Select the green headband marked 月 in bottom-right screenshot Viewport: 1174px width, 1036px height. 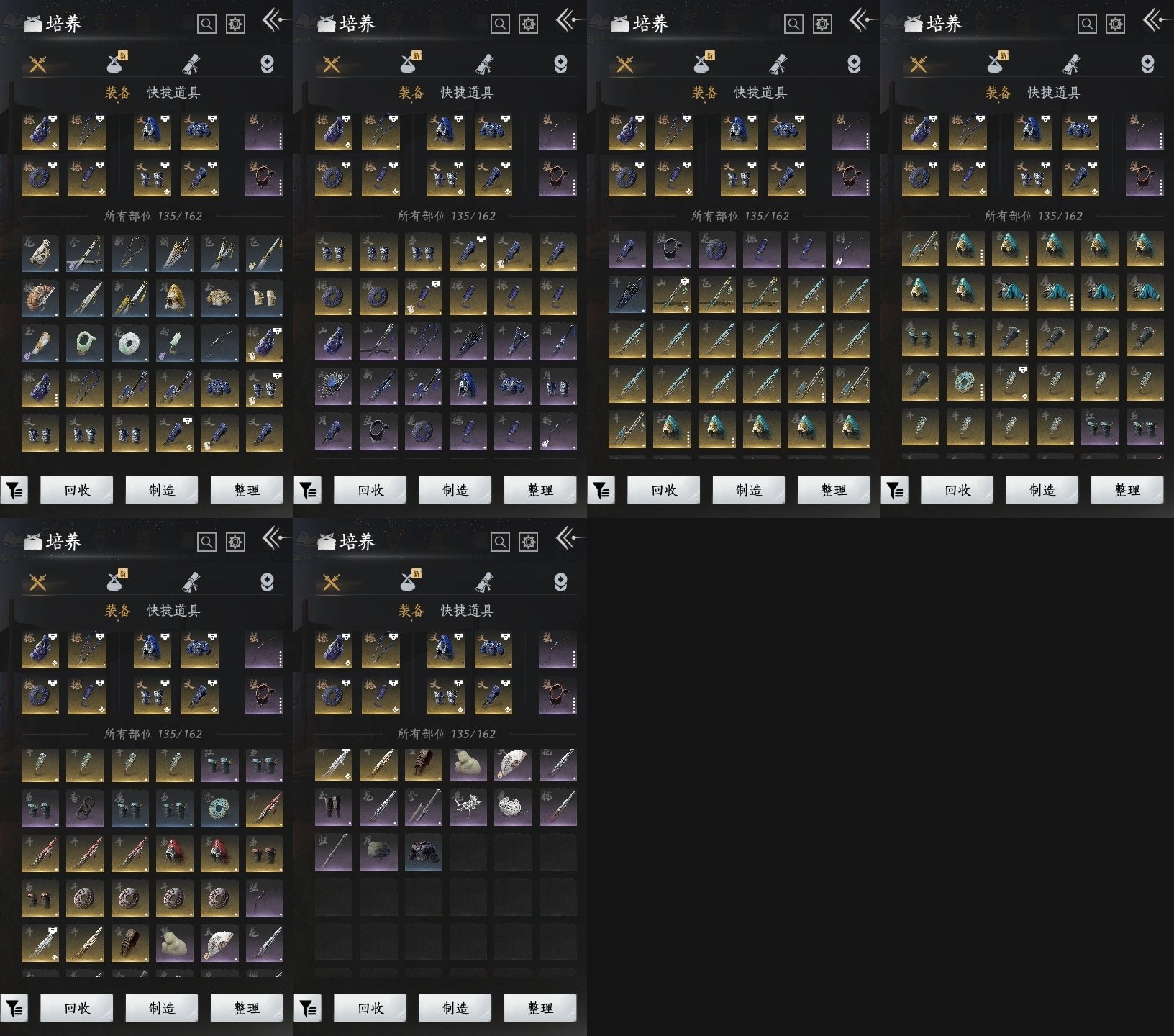378,852
